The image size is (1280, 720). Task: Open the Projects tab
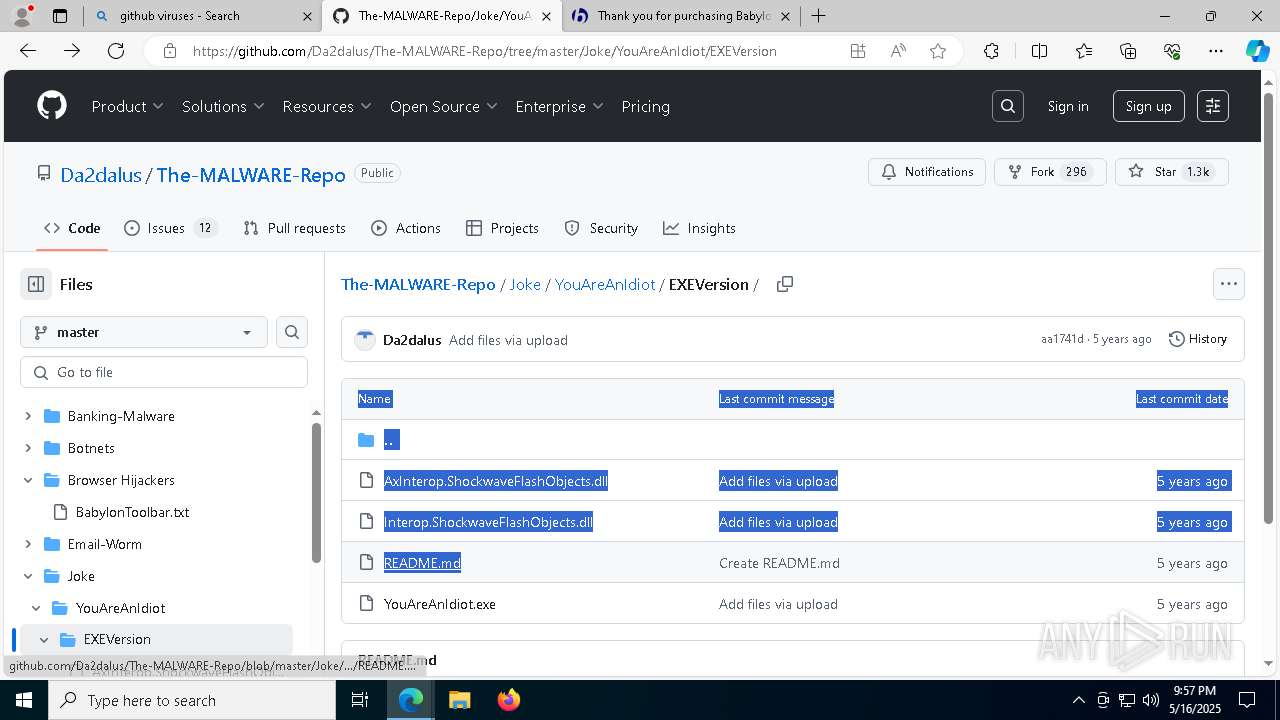click(x=502, y=228)
